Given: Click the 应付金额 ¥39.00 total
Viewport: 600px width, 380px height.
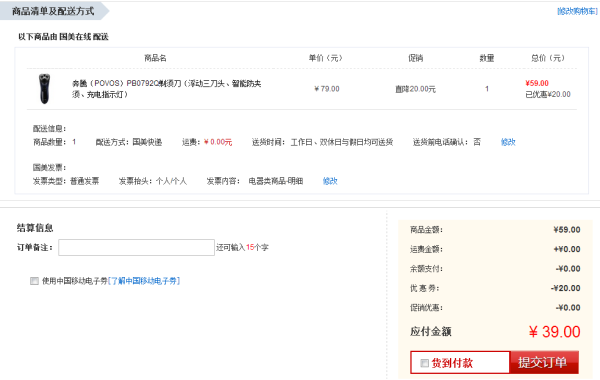Looking at the screenshot, I should coord(554,332).
